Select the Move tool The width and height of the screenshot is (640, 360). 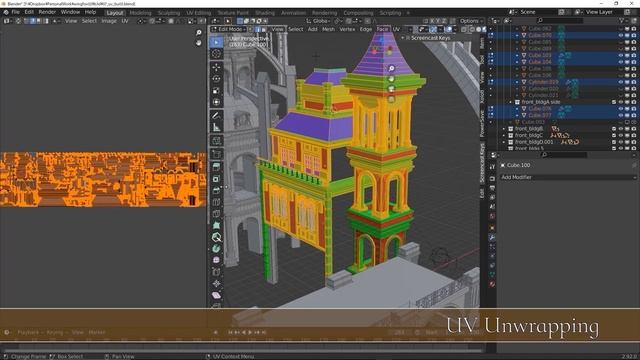point(216,67)
